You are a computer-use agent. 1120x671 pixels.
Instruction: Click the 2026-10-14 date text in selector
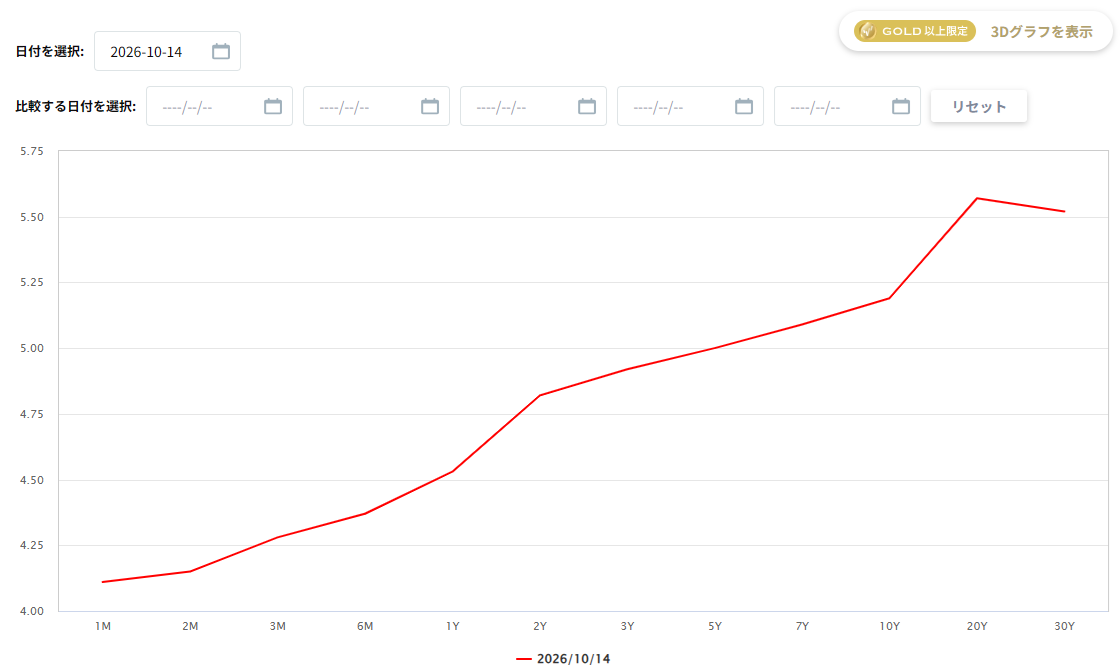click(146, 52)
